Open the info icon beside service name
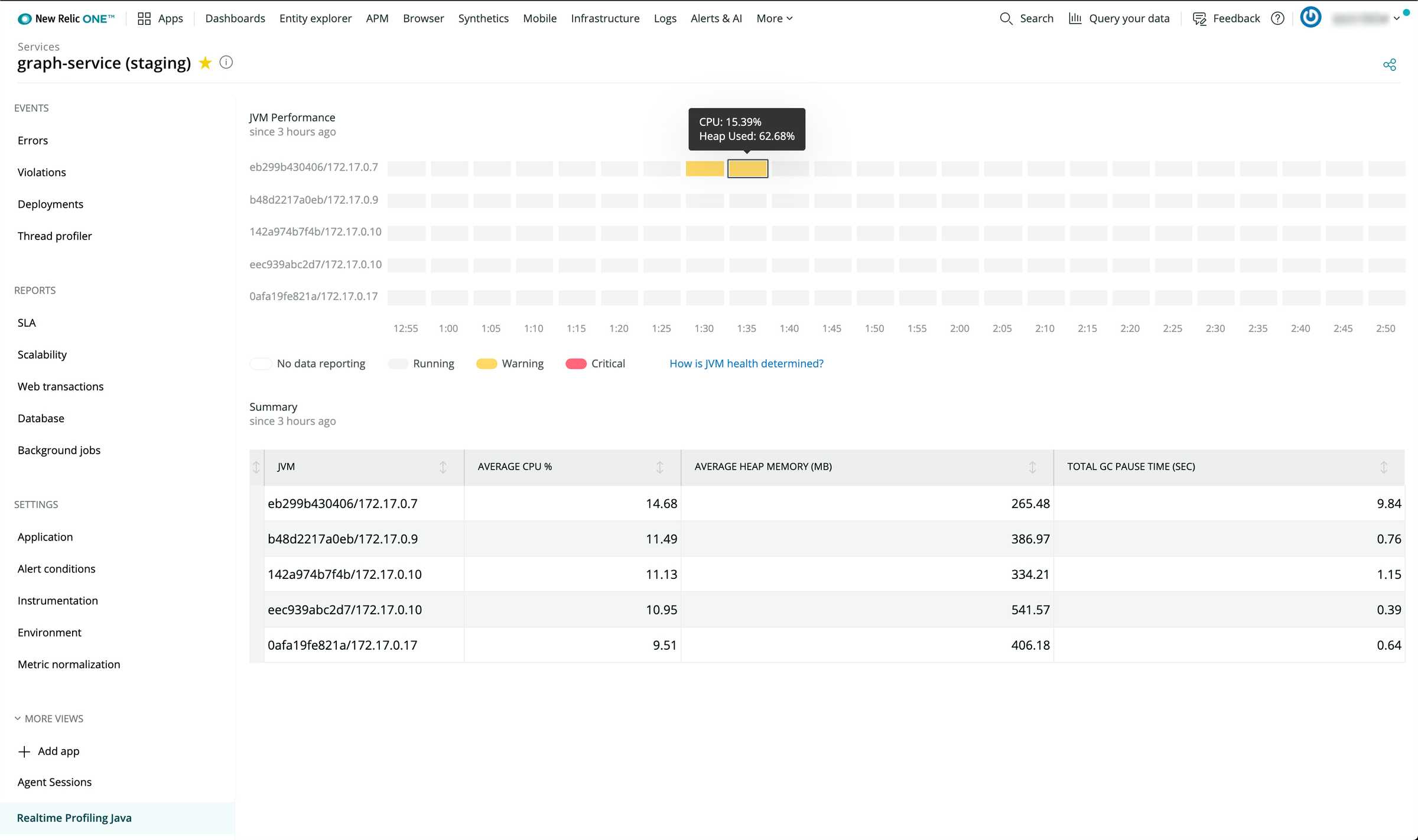Image resolution: width=1418 pixels, height=840 pixels. click(x=226, y=62)
